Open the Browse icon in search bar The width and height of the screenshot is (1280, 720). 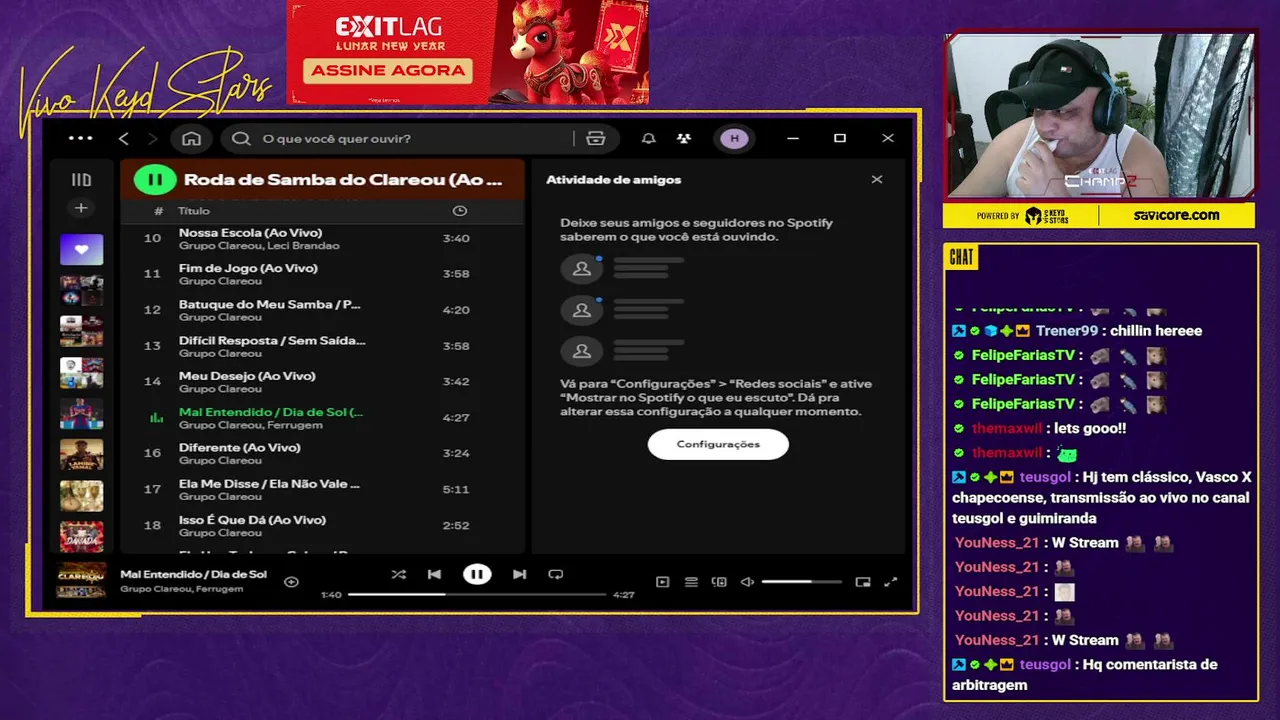596,139
